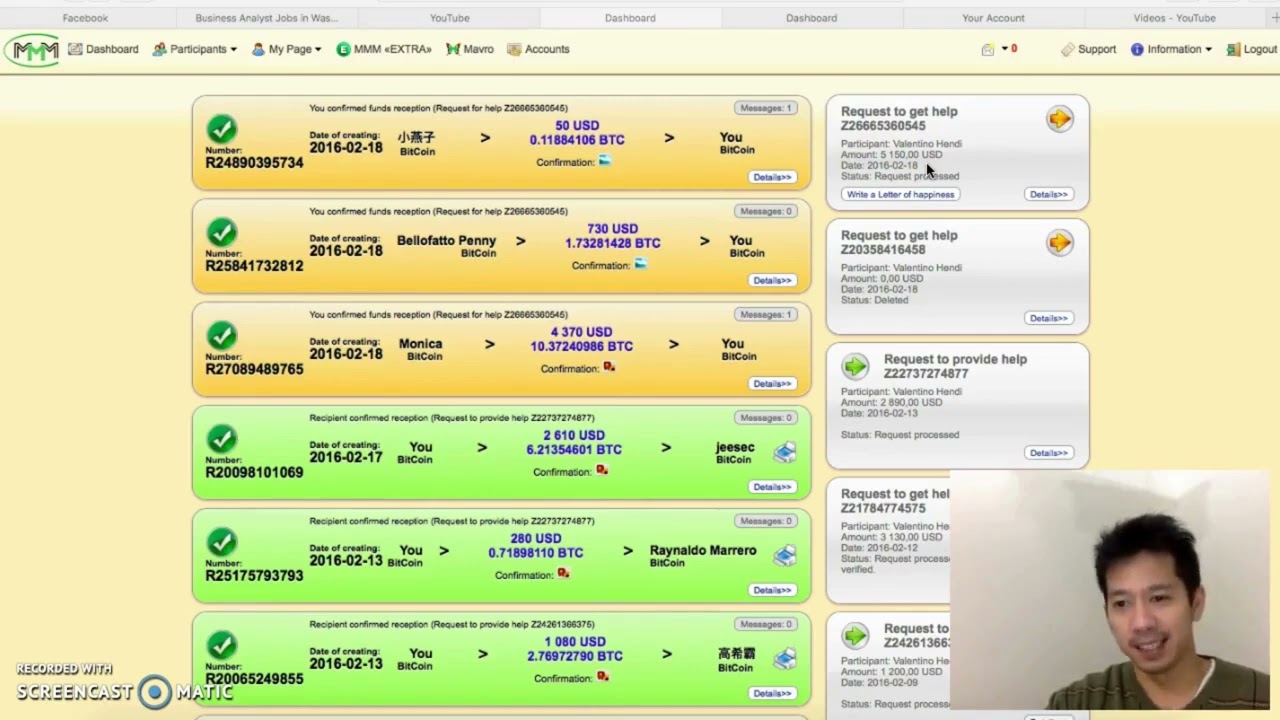Click the check icon of order R20065249855
Viewport: 1280px width, 720px height.
[222, 645]
